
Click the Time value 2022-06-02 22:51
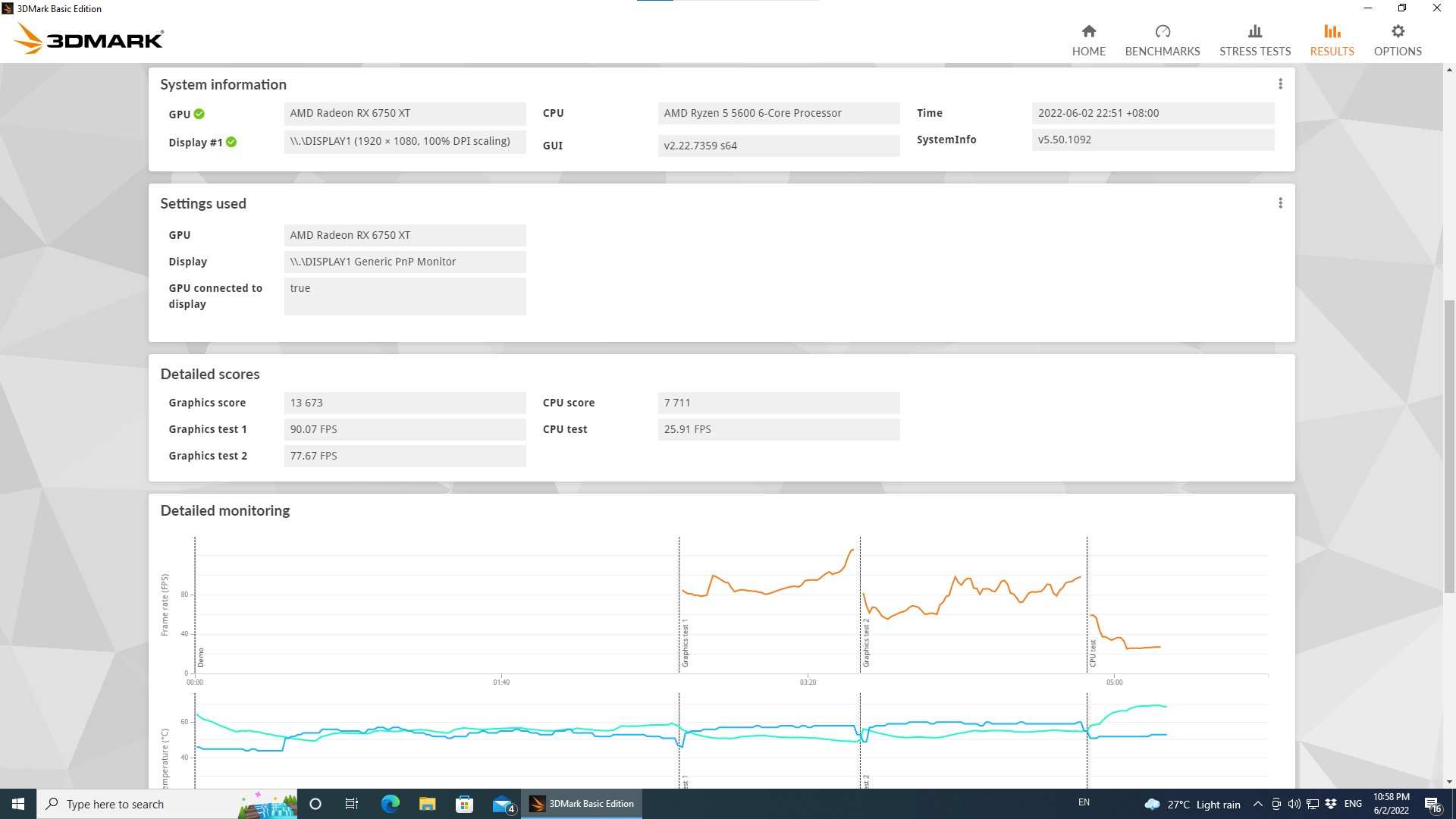point(1153,113)
